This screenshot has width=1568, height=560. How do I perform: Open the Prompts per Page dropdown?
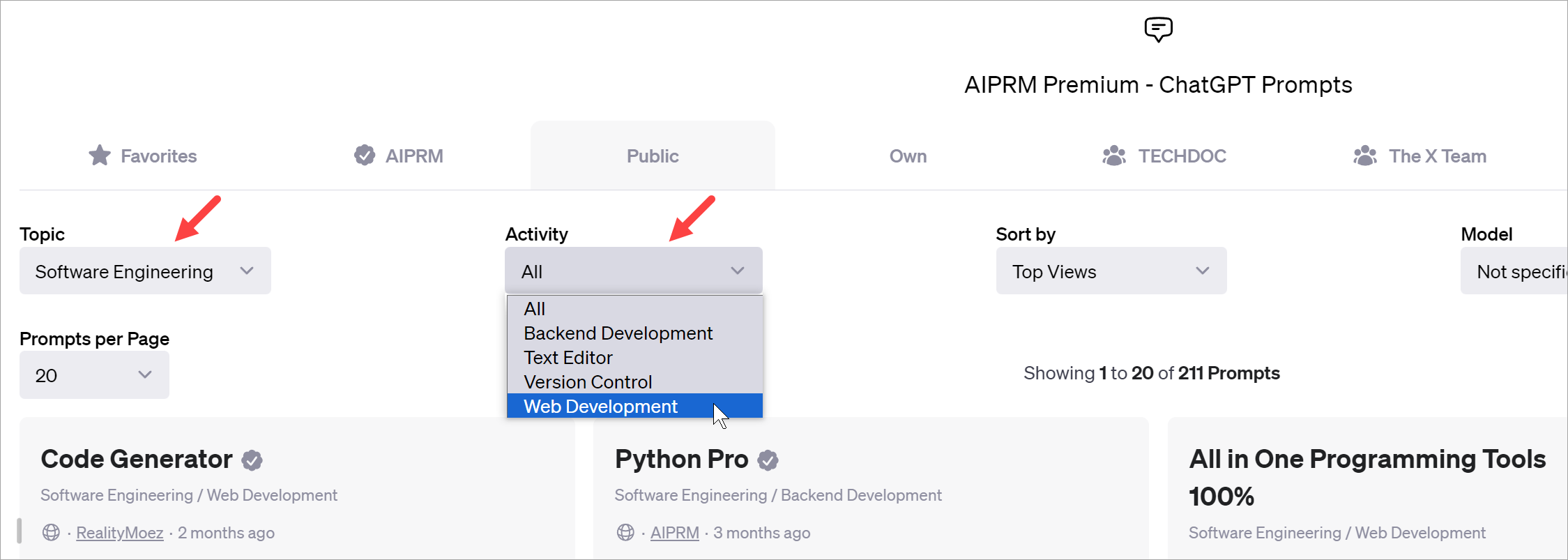94,375
